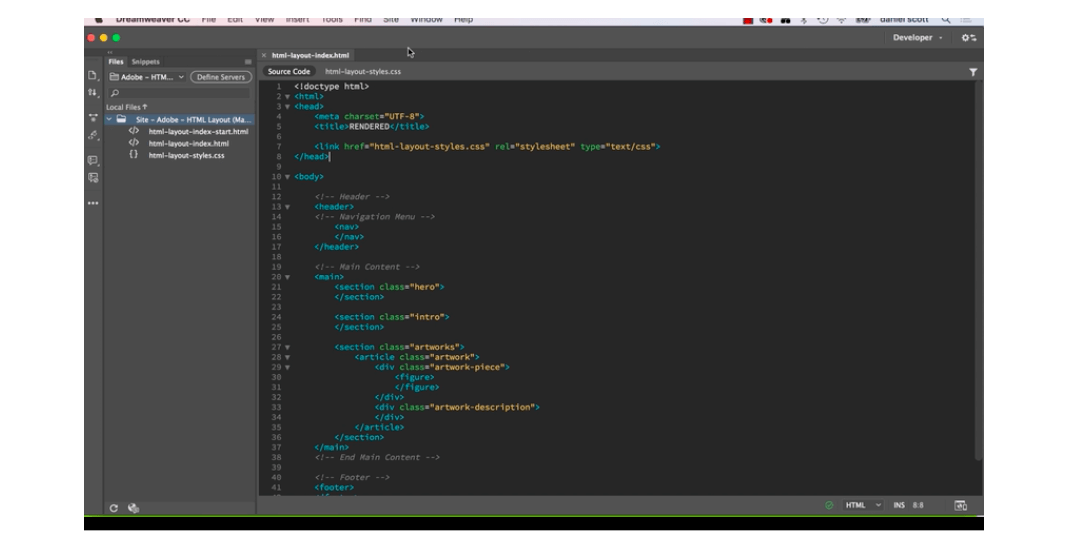Viewport: 1070px width, 549px height.
Task: Collapse the artworks section on line 27
Action: [287, 348]
